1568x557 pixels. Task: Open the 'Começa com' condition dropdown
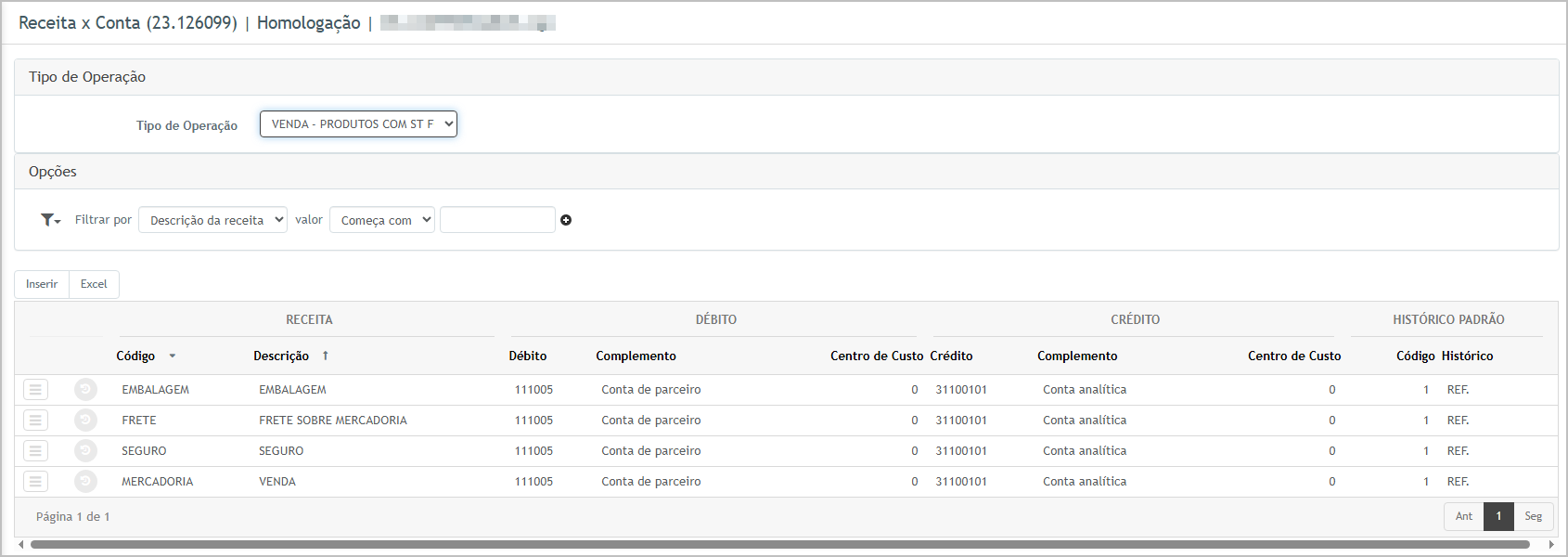tap(381, 220)
